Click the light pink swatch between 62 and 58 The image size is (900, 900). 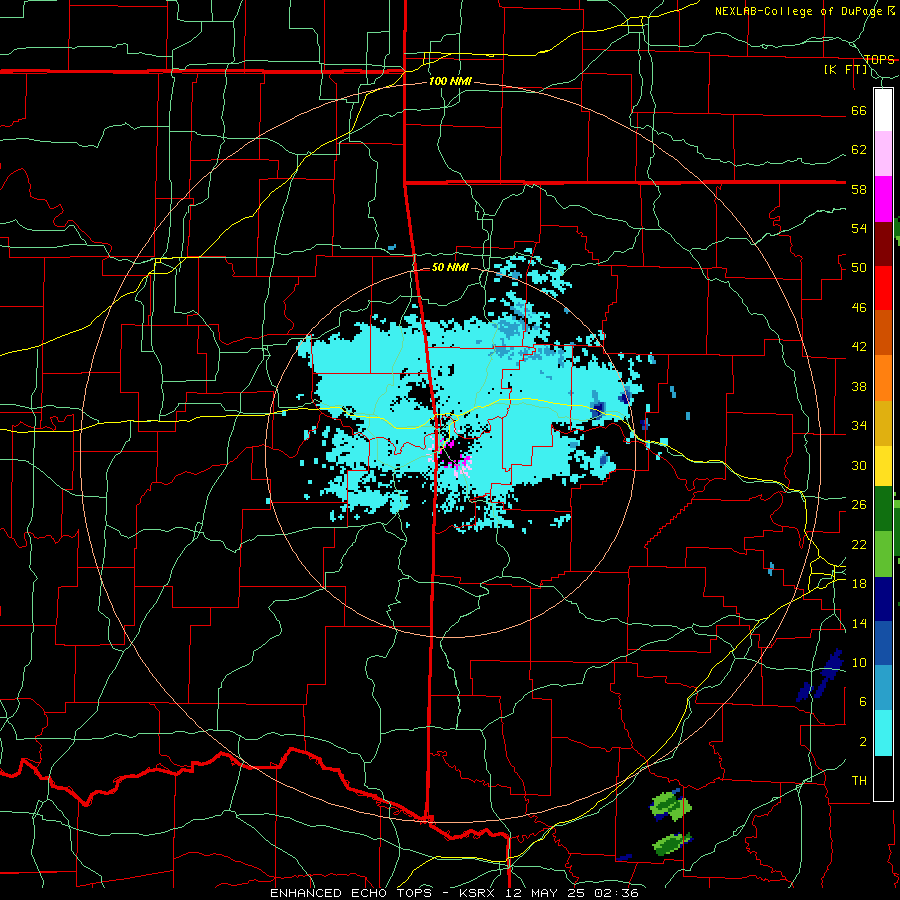pos(883,153)
